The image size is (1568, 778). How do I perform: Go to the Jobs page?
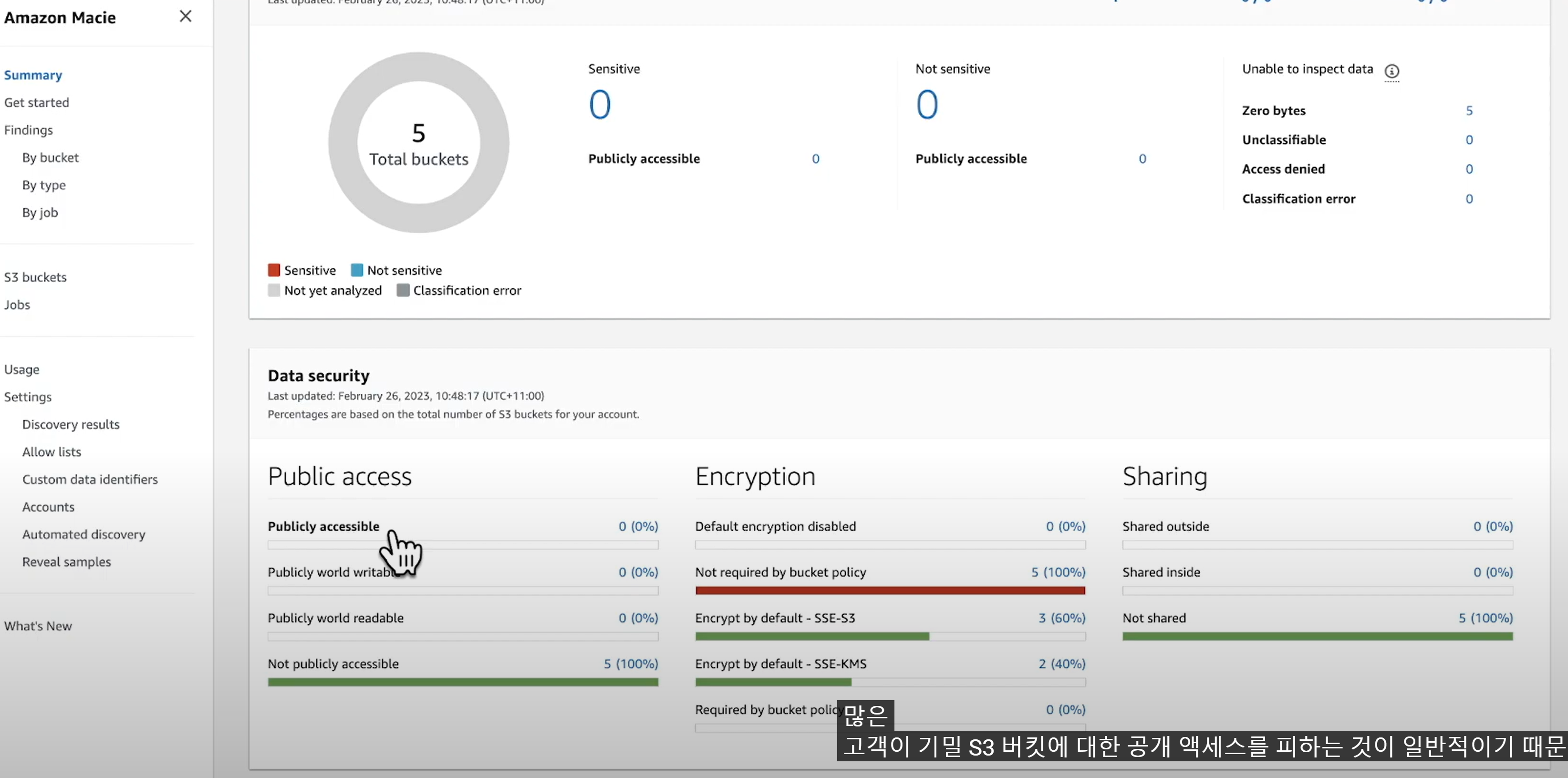pyautogui.click(x=17, y=305)
